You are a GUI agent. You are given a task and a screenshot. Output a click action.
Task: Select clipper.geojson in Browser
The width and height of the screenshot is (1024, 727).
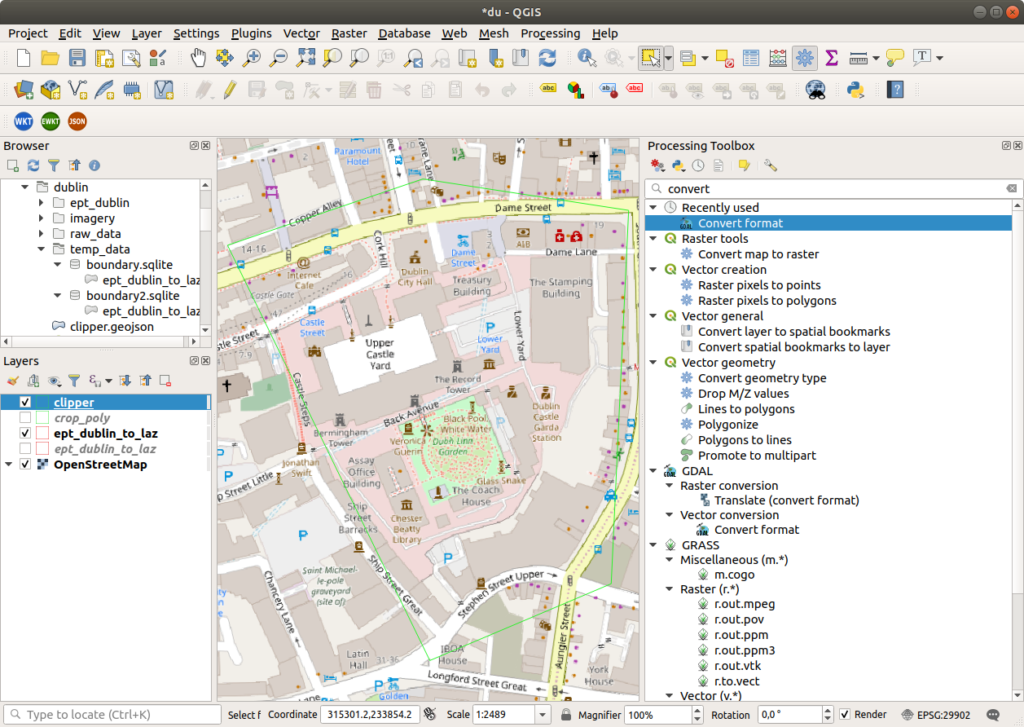pyautogui.click(x=112, y=327)
